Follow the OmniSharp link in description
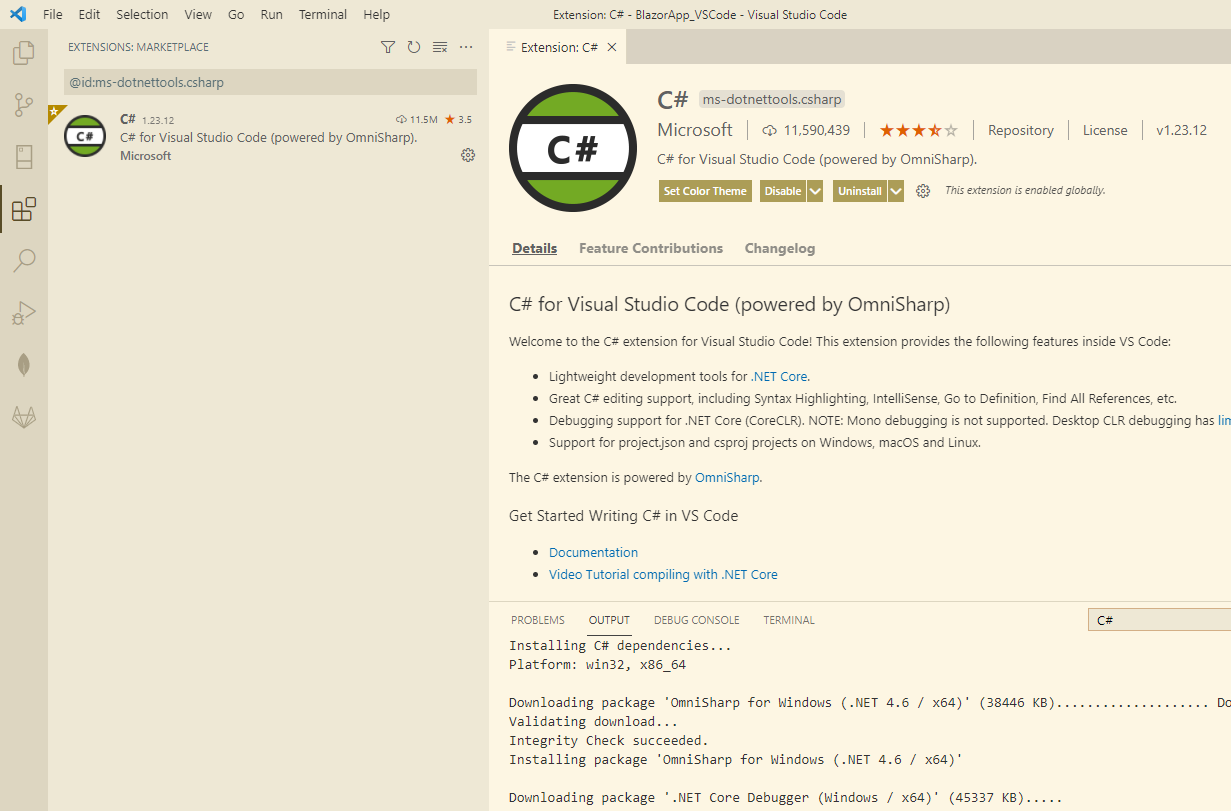Image resolution: width=1231 pixels, height=811 pixels. (x=727, y=477)
